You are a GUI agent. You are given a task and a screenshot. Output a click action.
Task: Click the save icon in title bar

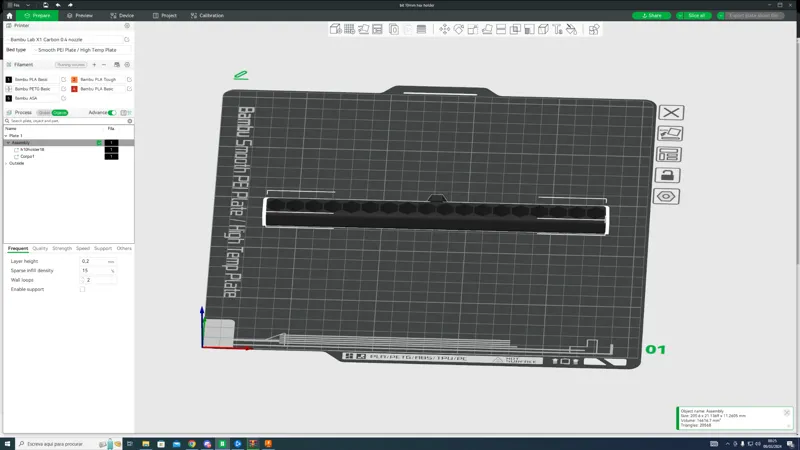45,5
